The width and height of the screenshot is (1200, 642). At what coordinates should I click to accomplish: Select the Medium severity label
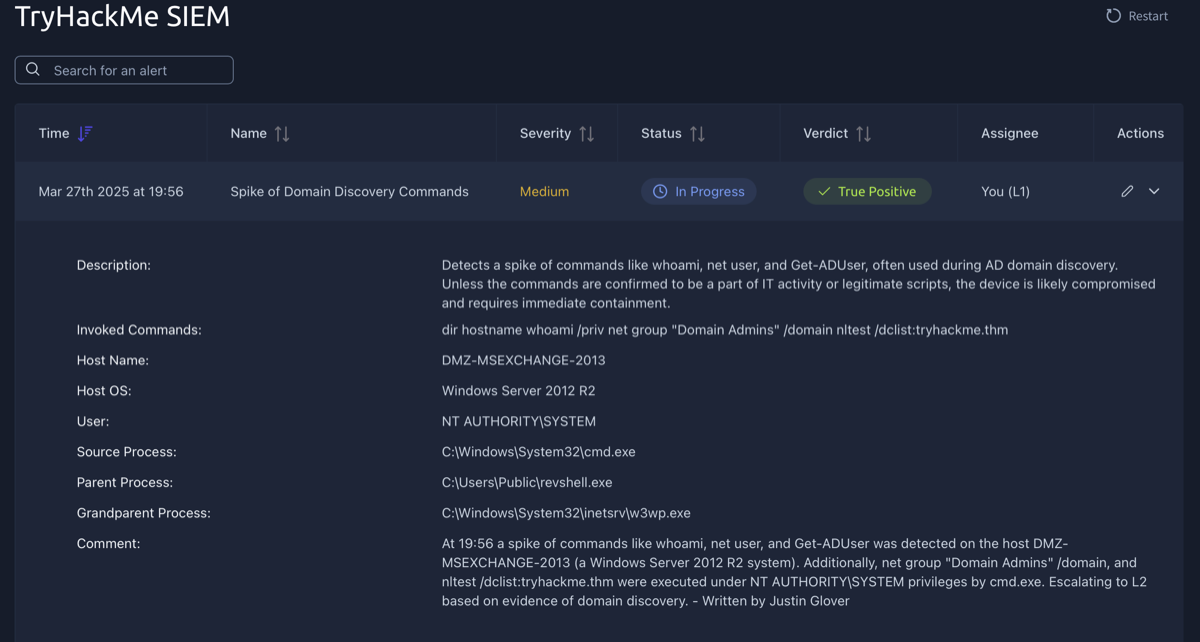pos(544,190)
